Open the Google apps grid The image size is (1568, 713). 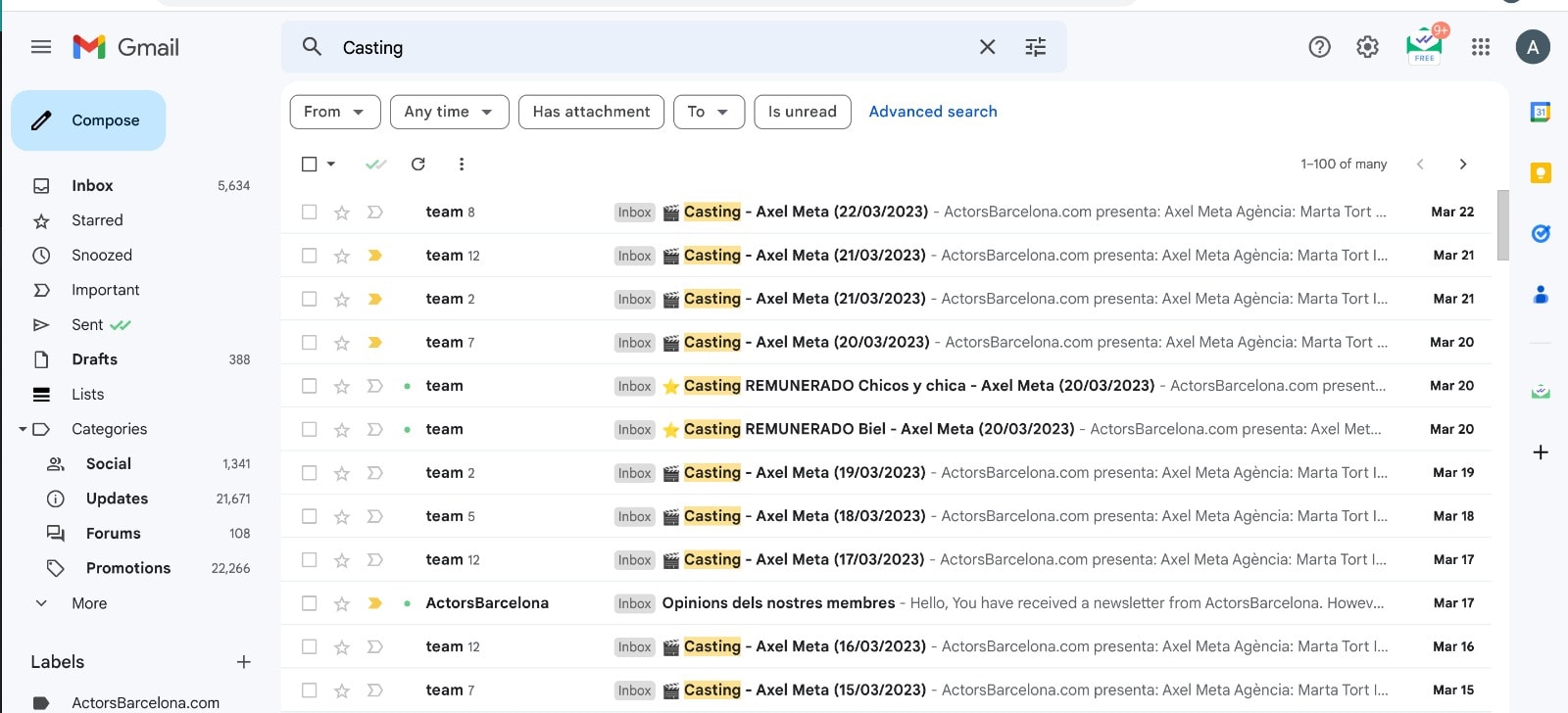1481,47
